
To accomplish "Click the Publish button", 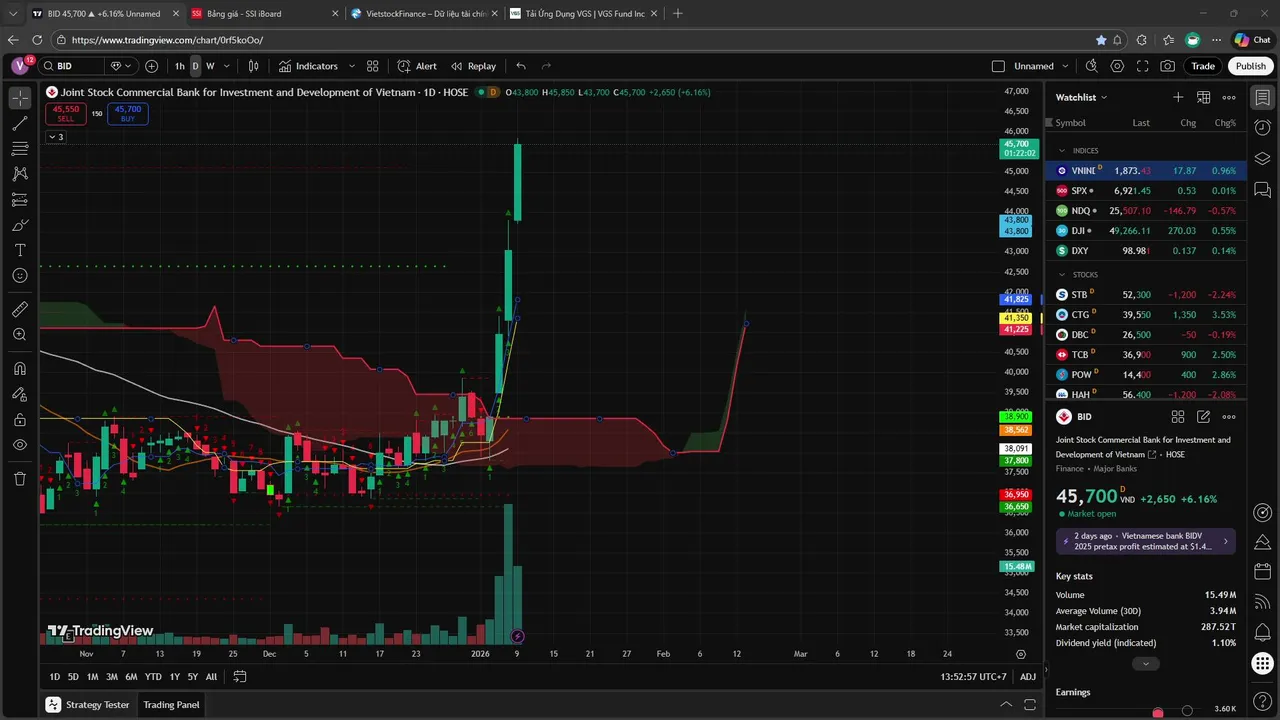I will (x=1250, y=66).
